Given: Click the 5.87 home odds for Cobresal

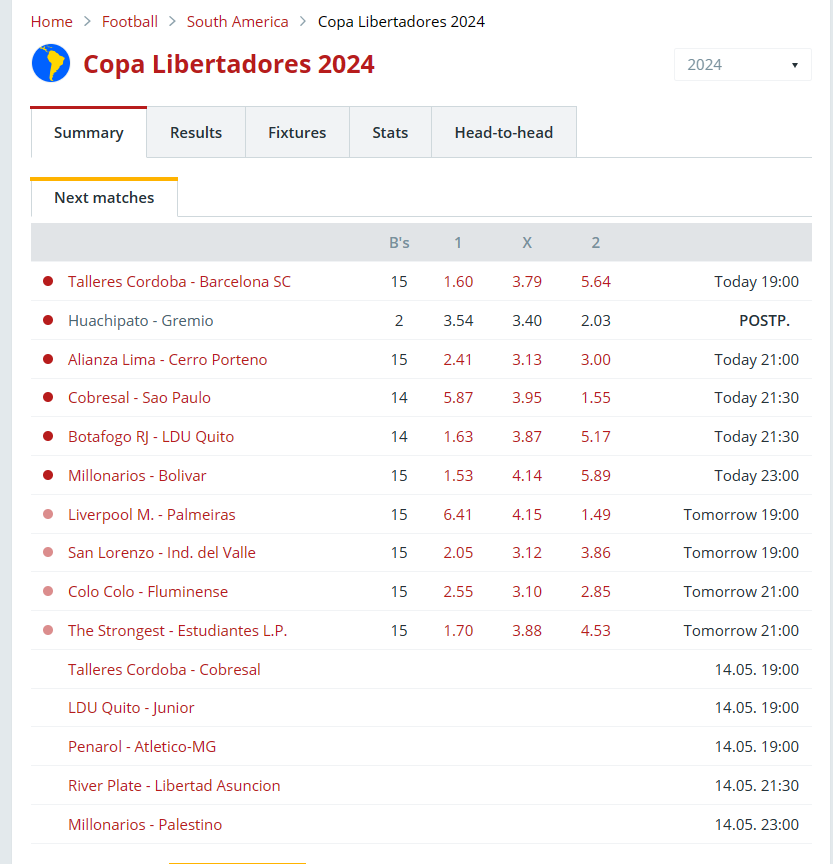Looking at the screenshot, I should (458, 397).
